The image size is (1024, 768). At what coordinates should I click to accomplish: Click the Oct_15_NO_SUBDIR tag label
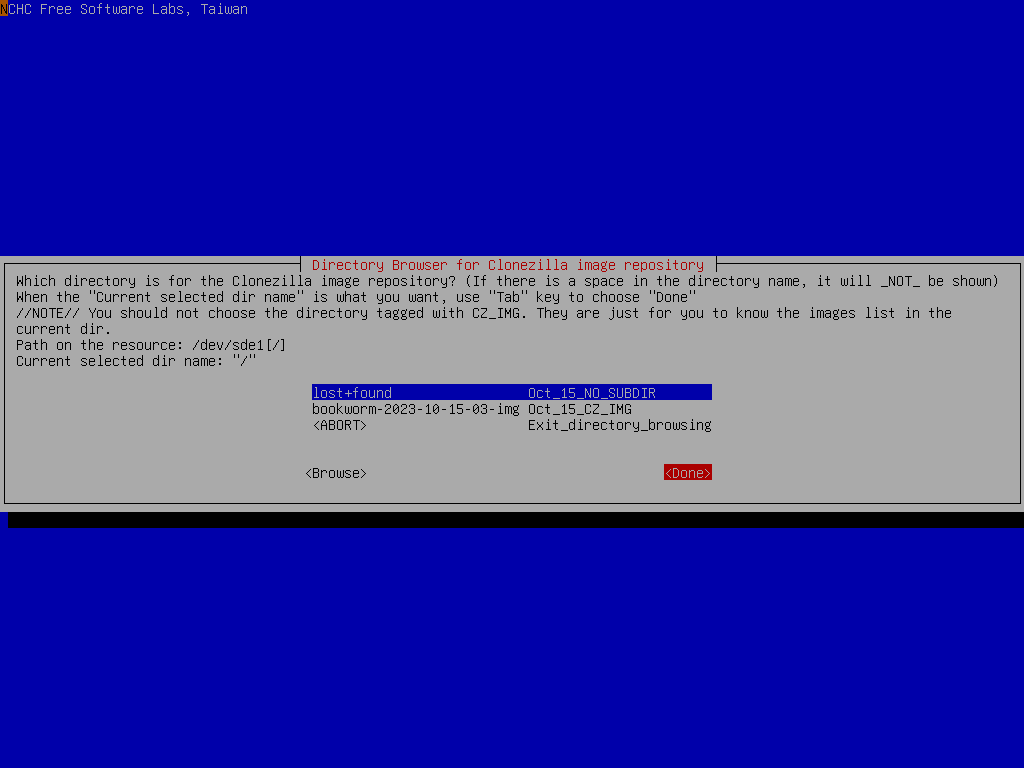592,392
